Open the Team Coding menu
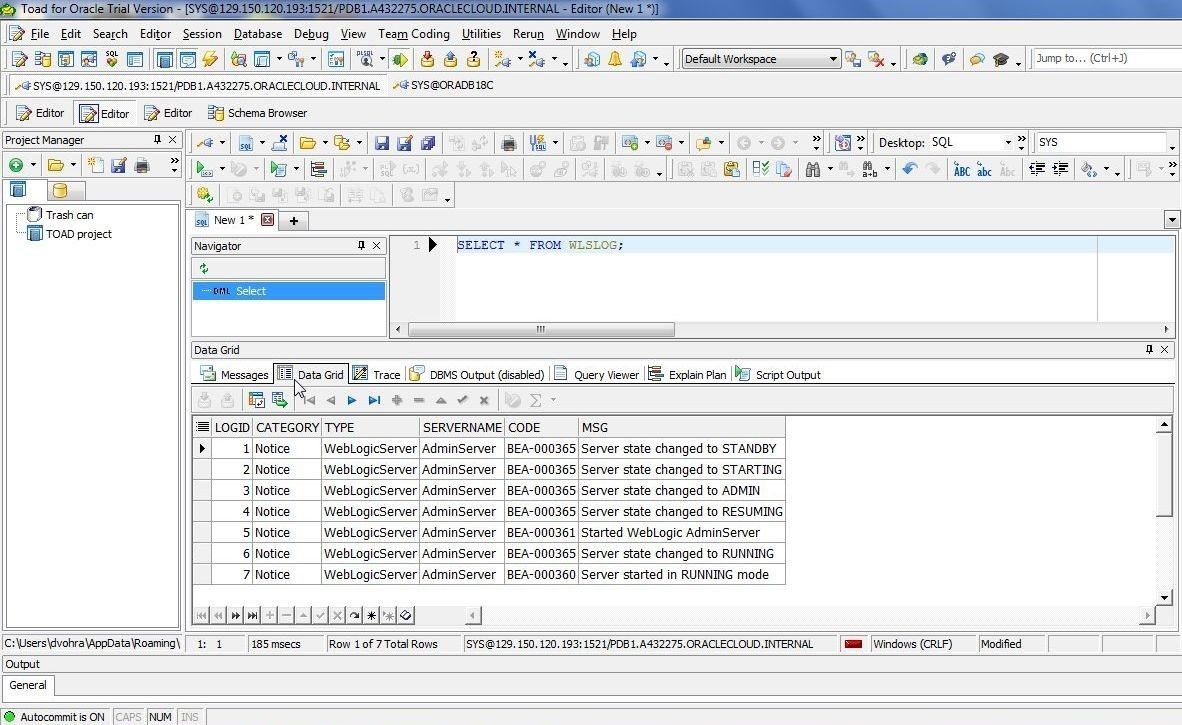Screen dimensions: 1182x725 [413, 34]
